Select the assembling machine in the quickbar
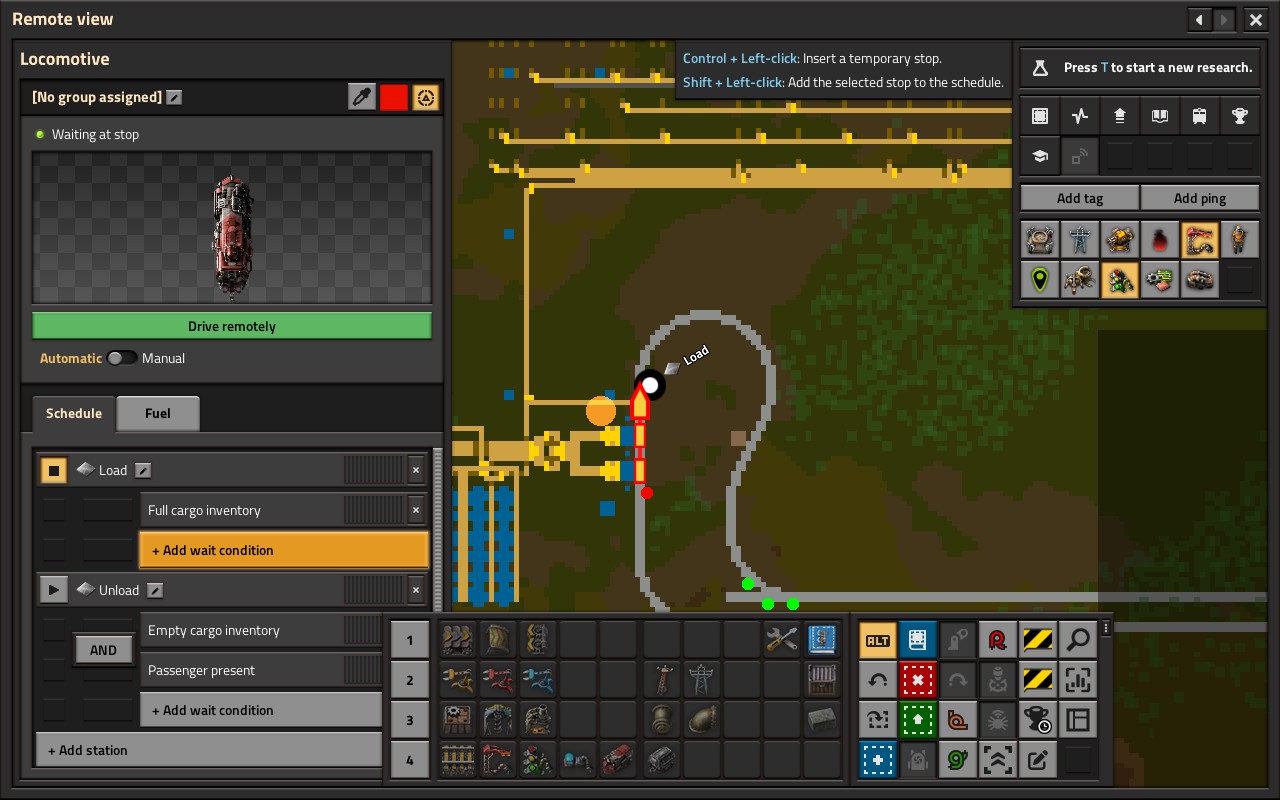1280x800 pixels. 458,720
